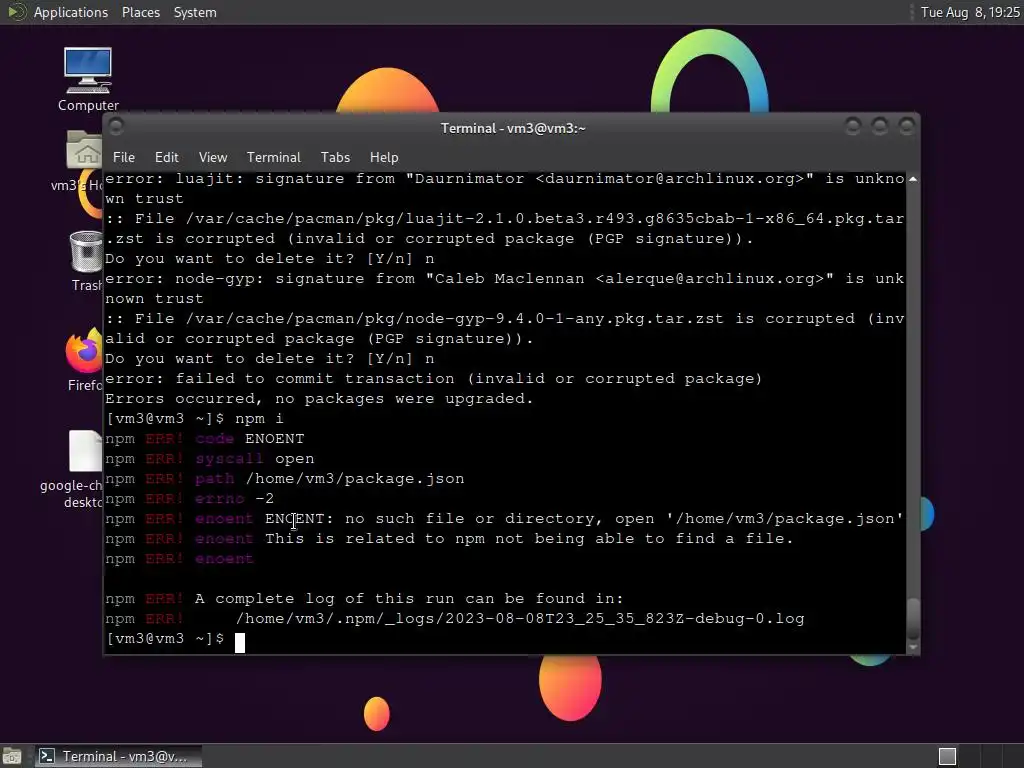Click the terminal title bar text
Screen dimensions: 1024x768
[x=513, y=128]
